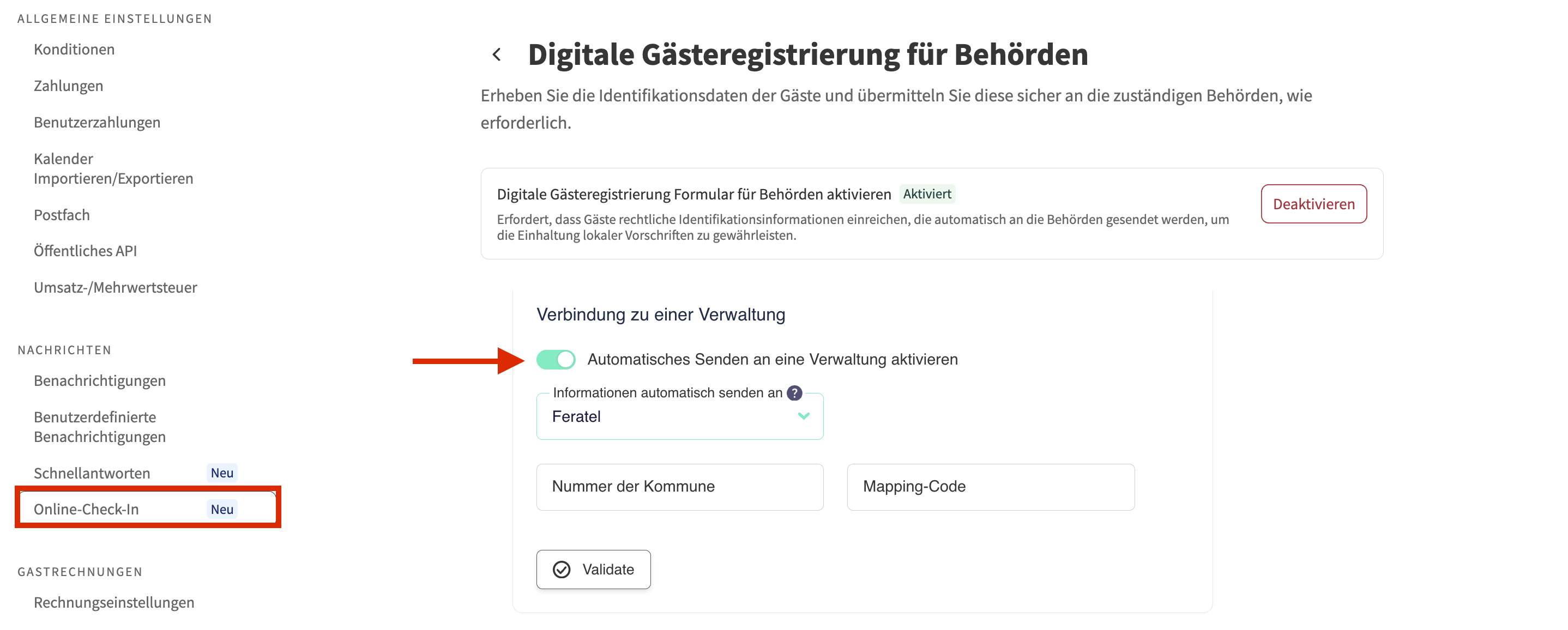
Task: Click the Nummer der Kommune field
Action: tap(679, 487)
